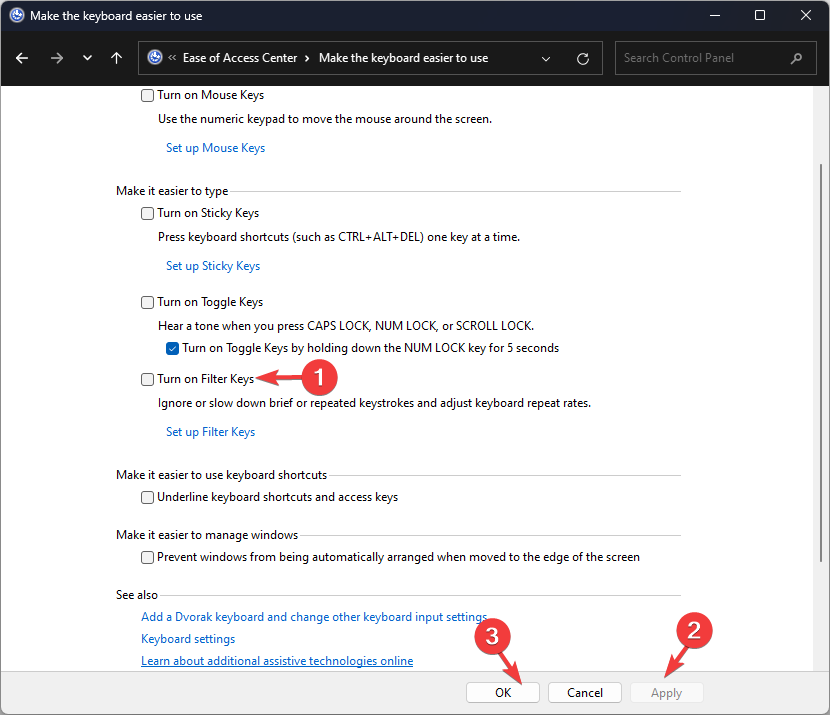Click the Ease of Access address bar icon
The width and height of the screenshot is (830, 715).
(x=155, y=58)
